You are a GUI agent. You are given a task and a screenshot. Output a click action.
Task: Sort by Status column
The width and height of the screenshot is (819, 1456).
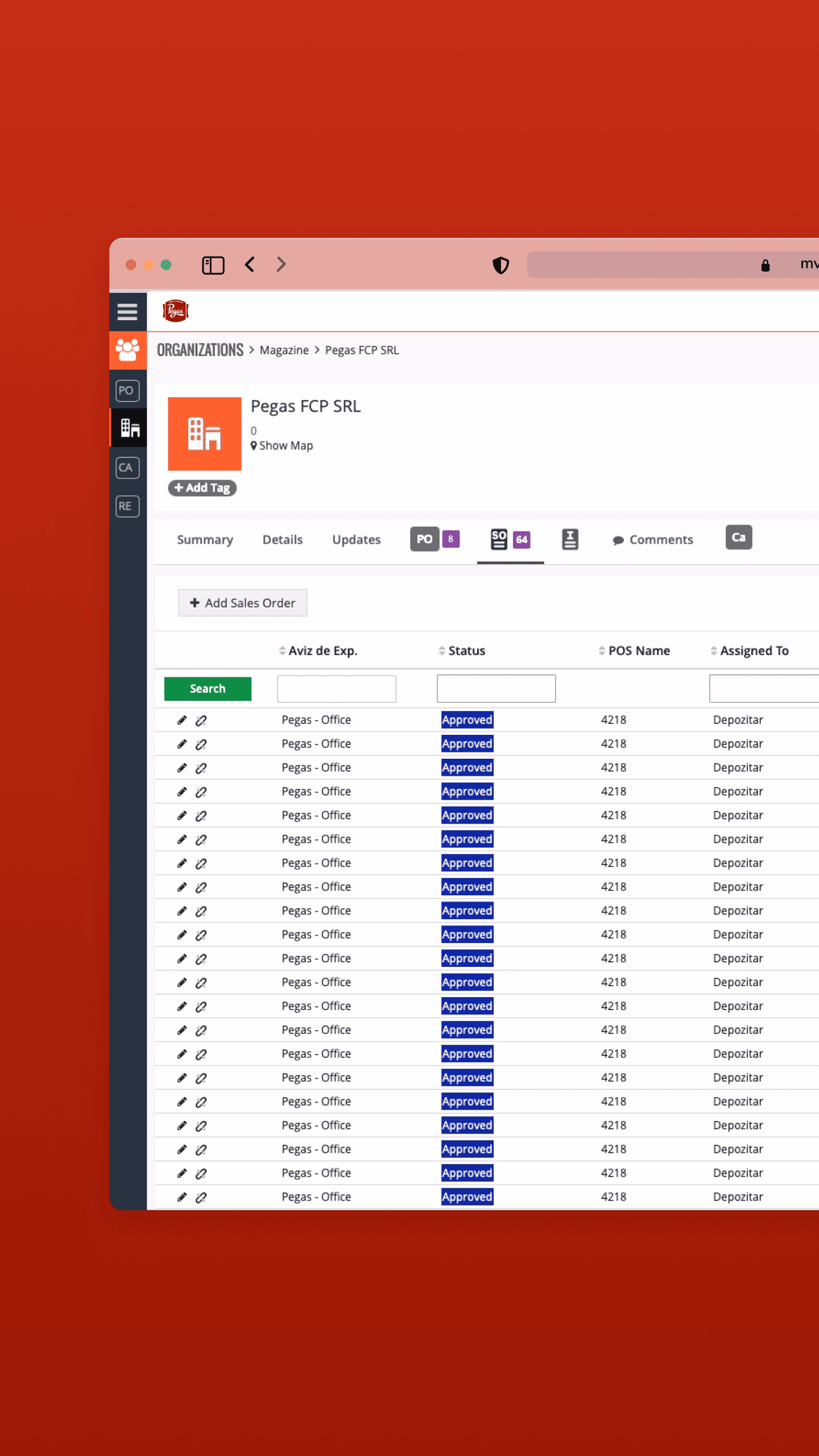coord(462,651)
